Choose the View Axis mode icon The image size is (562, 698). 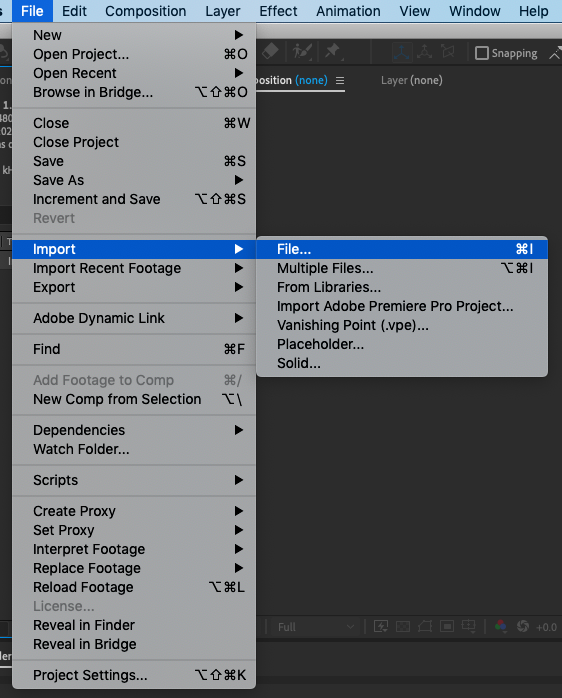tap(448, 52)
